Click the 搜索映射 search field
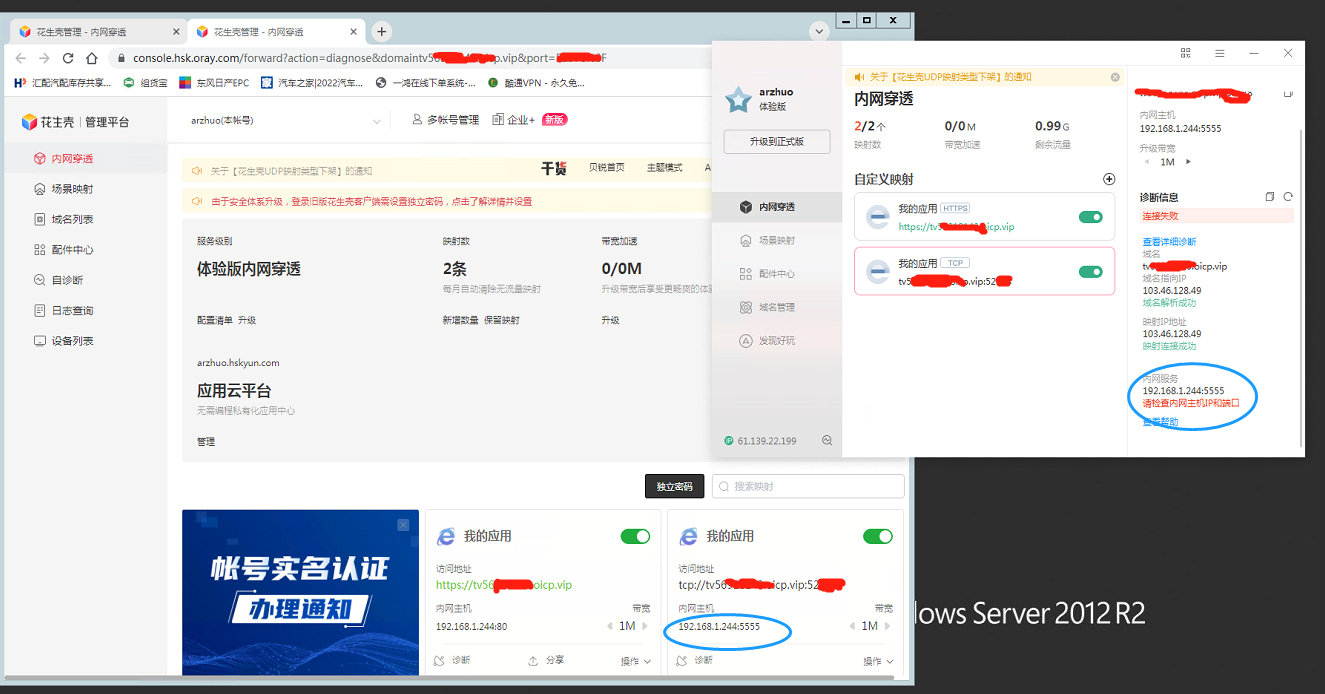The width and height of the screenshot is (1325, 694). pos(808,486)
